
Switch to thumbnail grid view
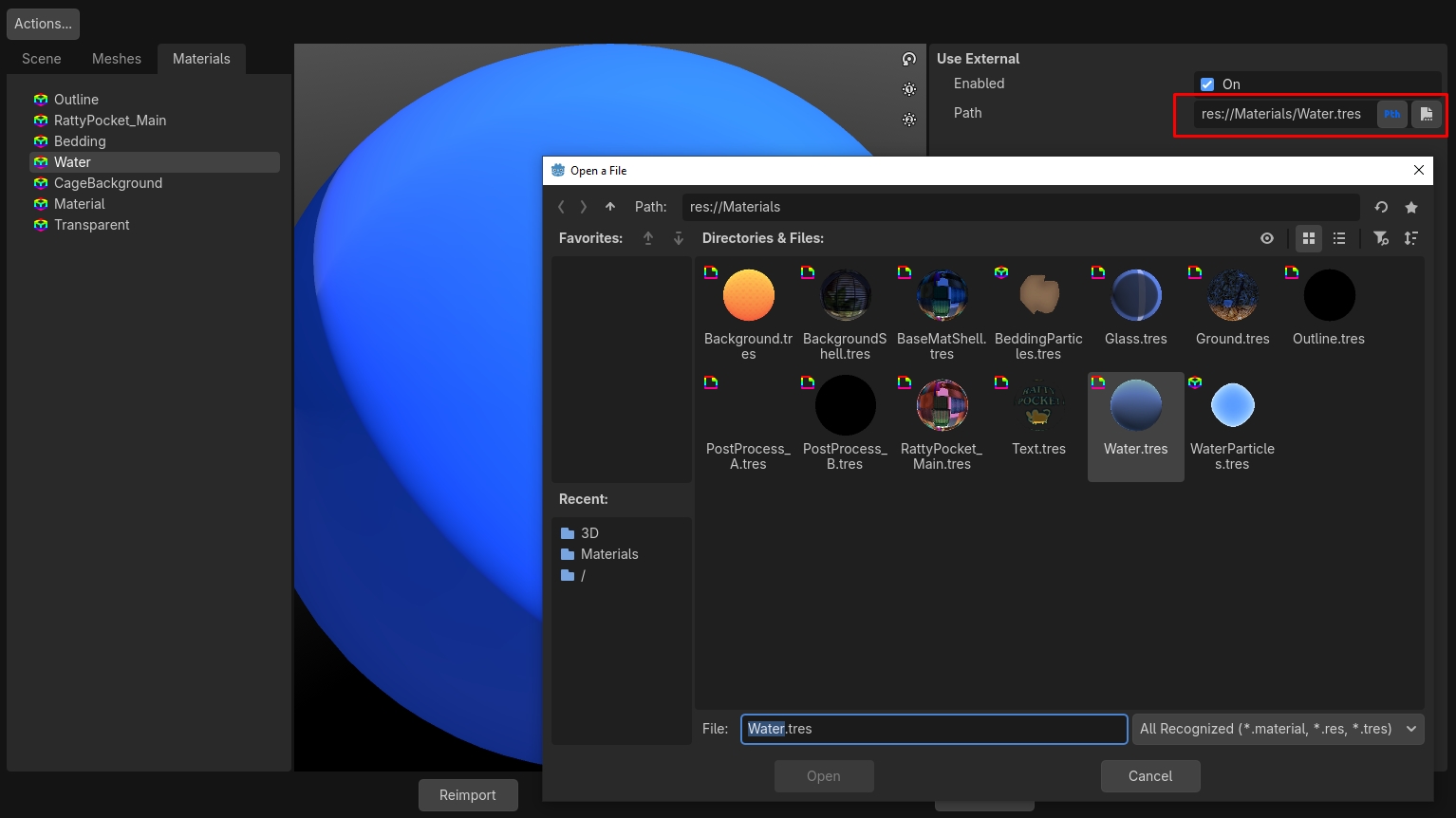[x=1309, y=238]
